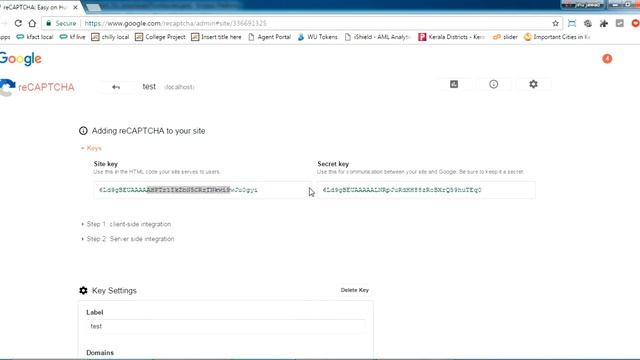Screen dimensions: 640x360
Task: Open the reCAPTCHA settings gear icon
Action: 533,84
